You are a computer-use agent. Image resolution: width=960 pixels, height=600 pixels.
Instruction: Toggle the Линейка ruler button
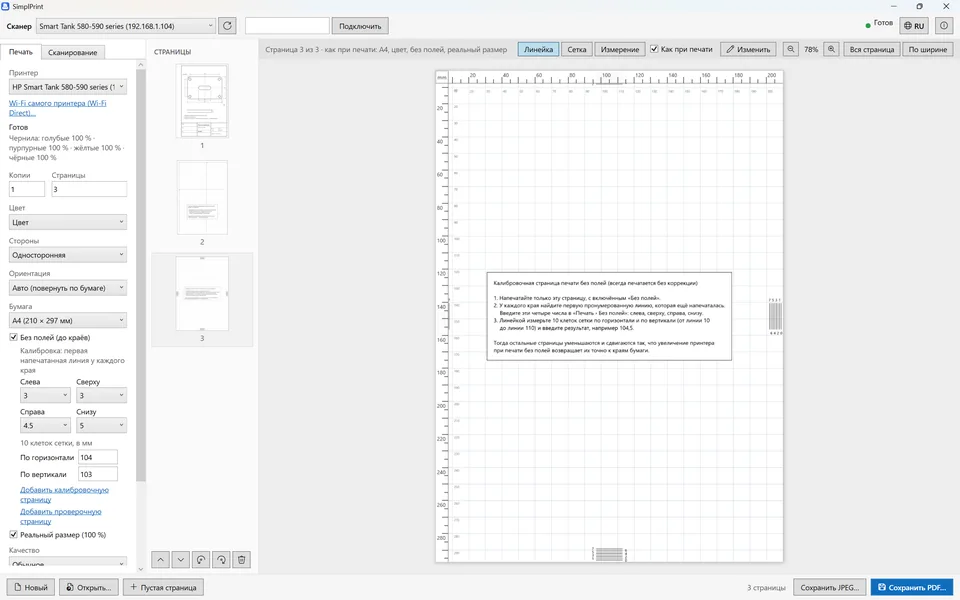[538, 50]
